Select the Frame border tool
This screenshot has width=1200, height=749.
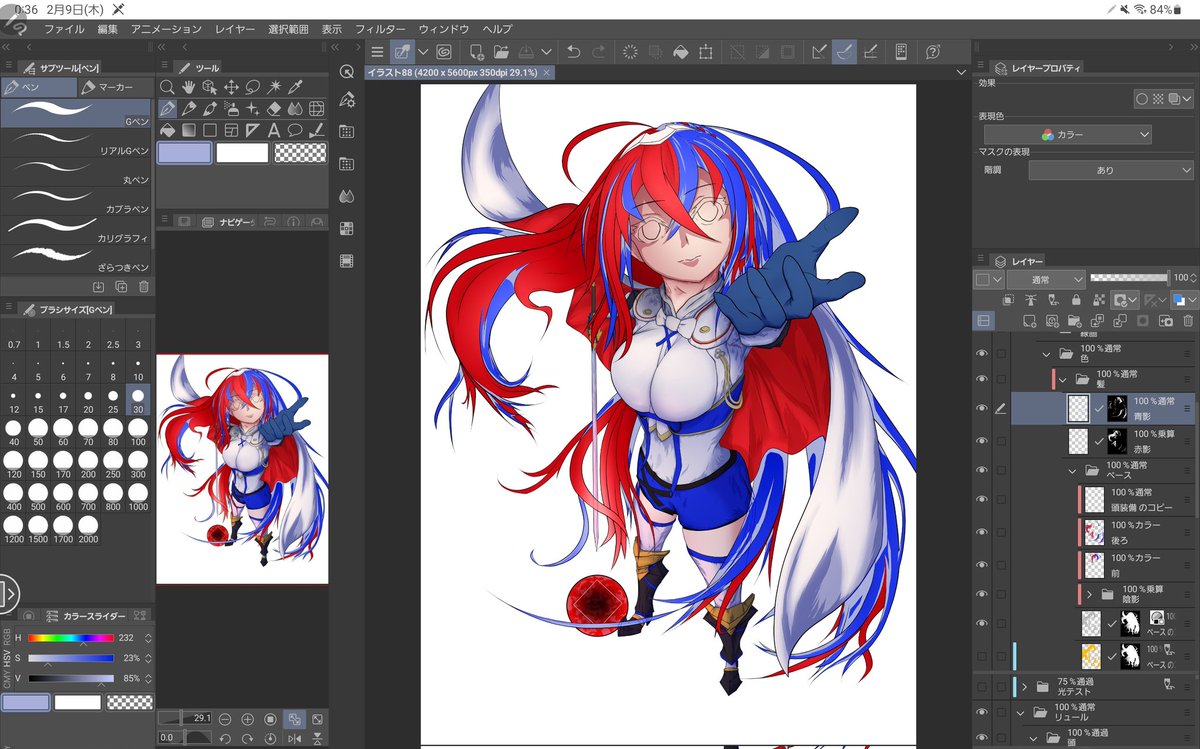(x=231, y=130)
